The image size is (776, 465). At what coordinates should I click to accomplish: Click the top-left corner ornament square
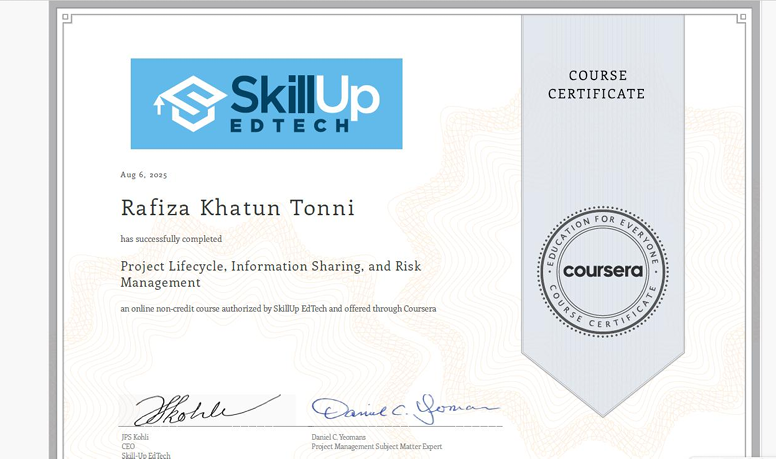pos(62,17)
